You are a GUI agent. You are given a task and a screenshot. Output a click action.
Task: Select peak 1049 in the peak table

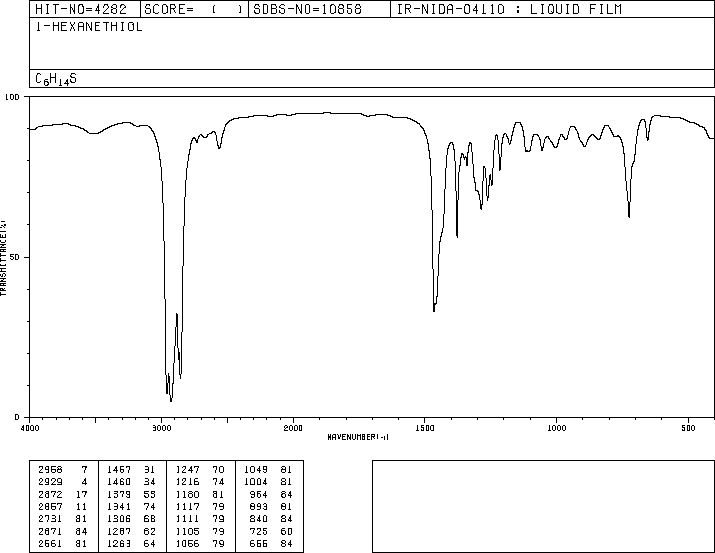coord(256,470)
